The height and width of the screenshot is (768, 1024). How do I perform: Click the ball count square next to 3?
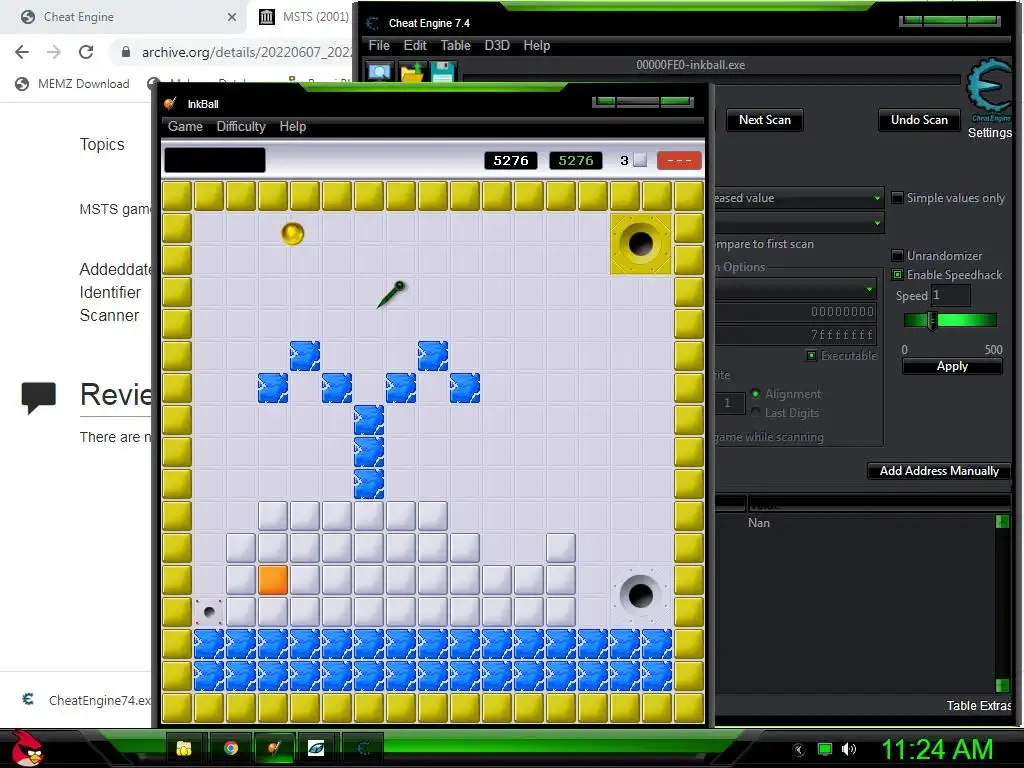coord(640,160)
